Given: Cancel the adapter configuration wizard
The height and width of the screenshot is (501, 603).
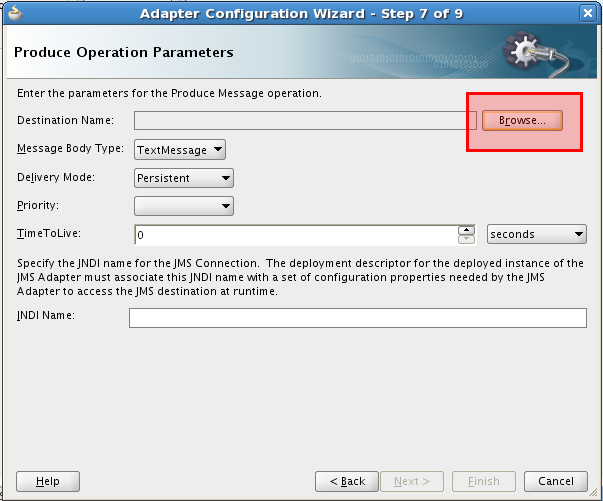Looking at the screenshot, I should (x=556, y=481).
